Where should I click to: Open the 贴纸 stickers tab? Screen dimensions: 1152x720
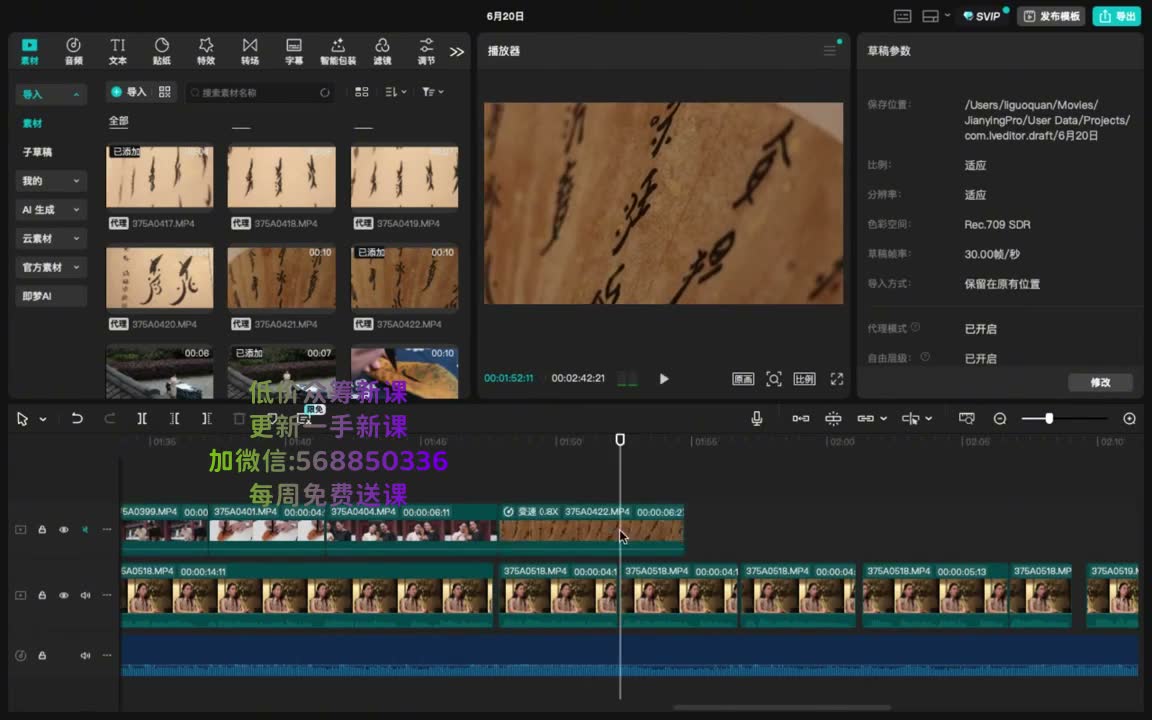coord(162,51)
